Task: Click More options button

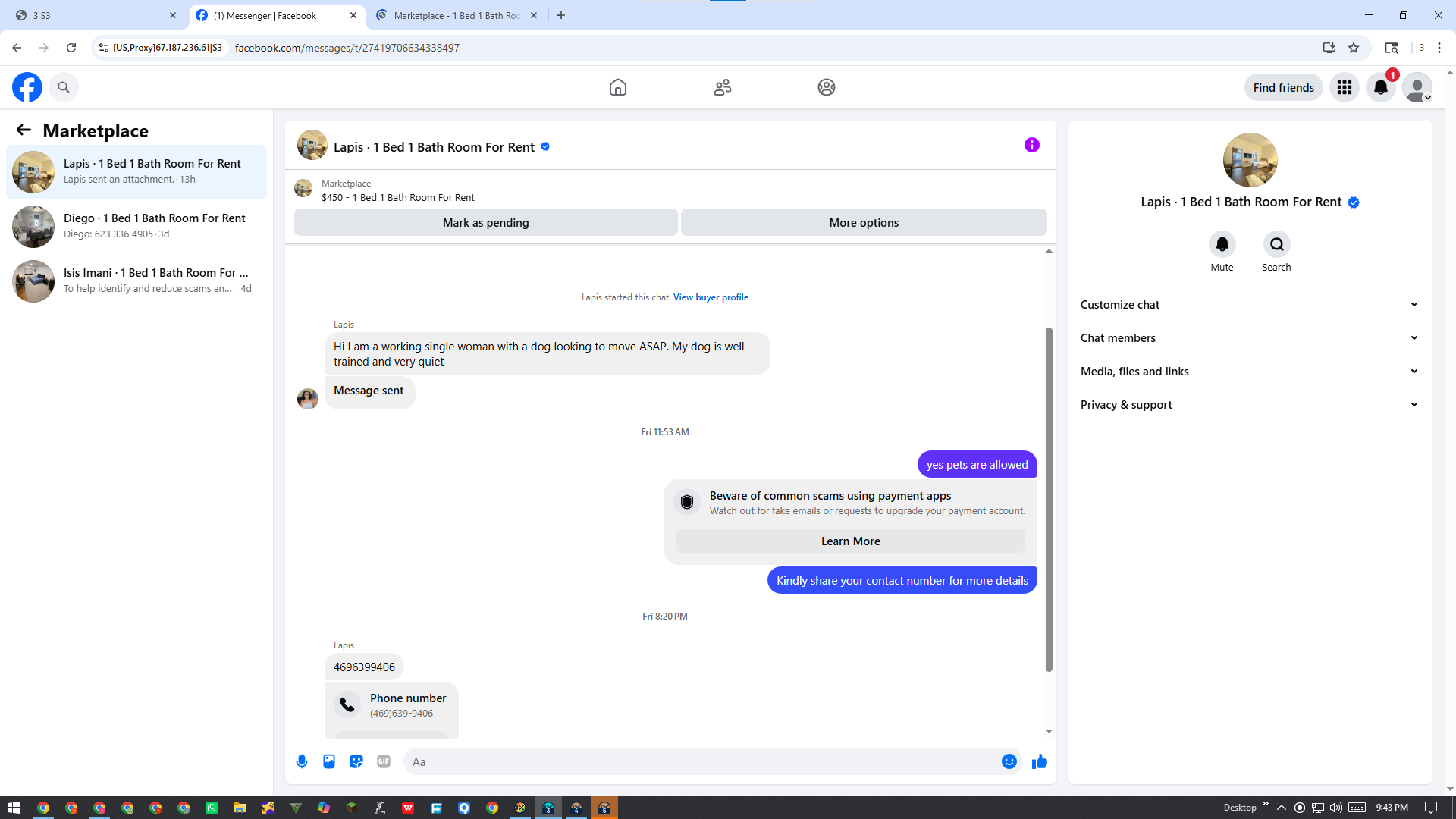Action: point(864,223)
